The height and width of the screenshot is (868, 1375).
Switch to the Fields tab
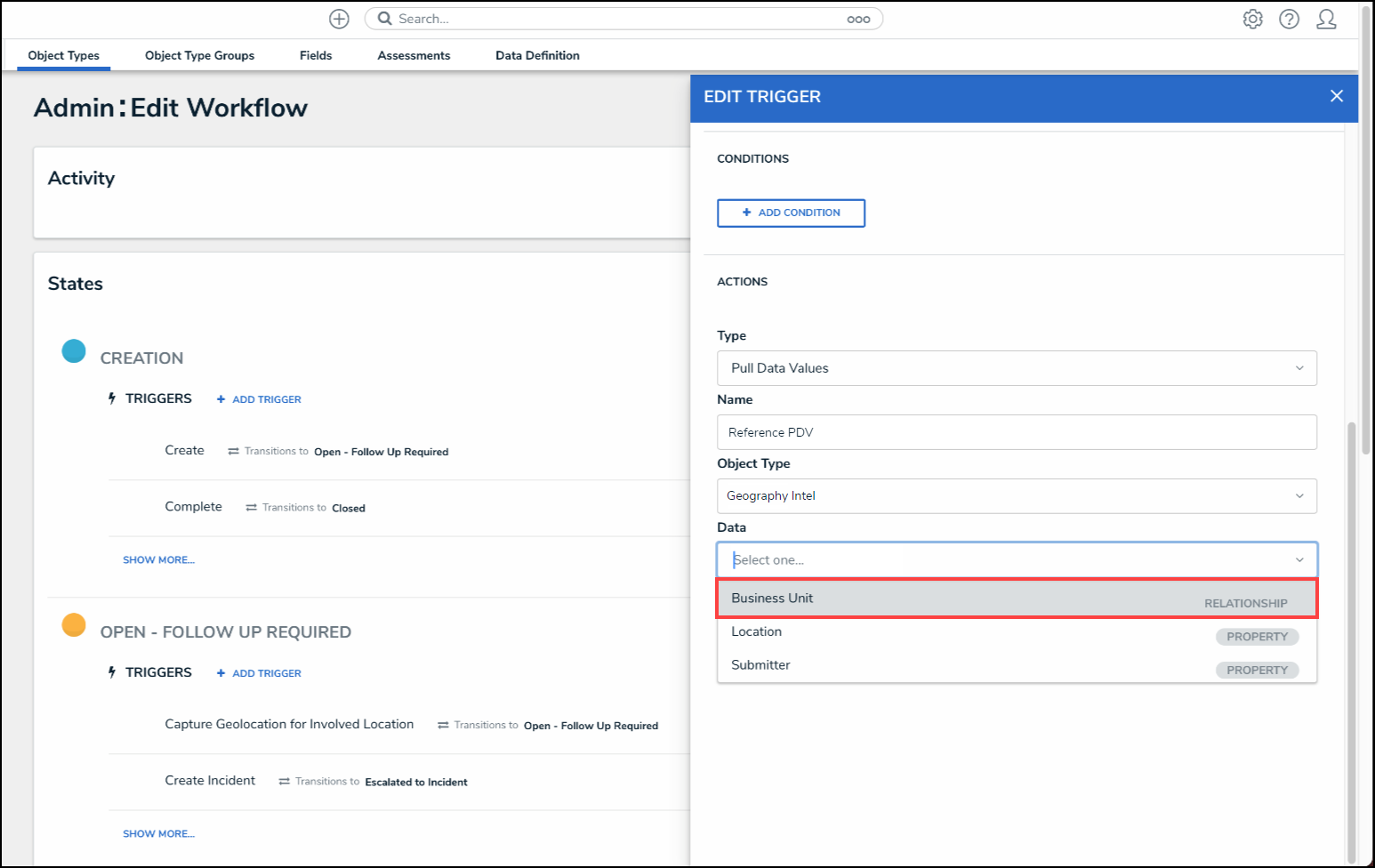coord(316,55)
